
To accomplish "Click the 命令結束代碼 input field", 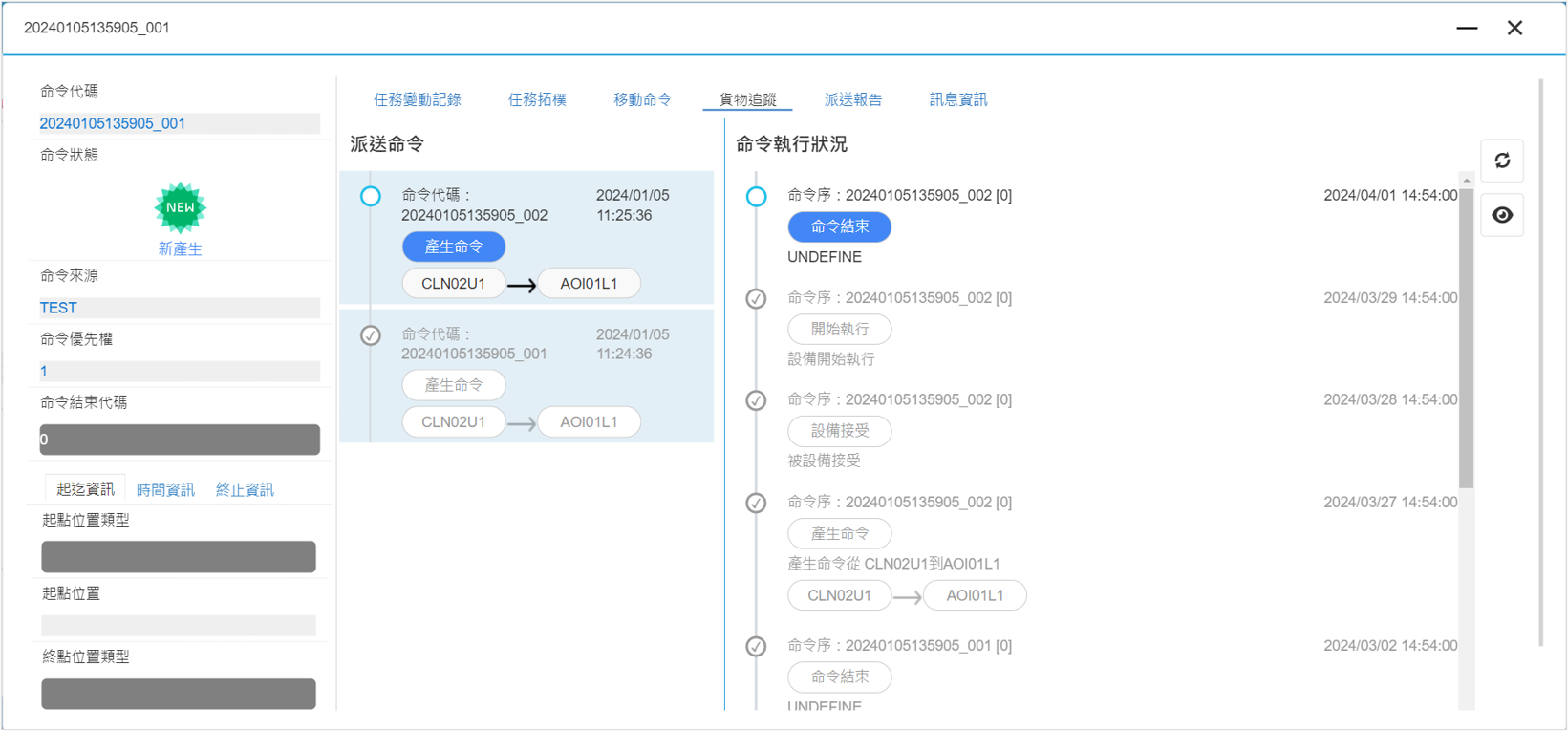I will pos(180,440).
